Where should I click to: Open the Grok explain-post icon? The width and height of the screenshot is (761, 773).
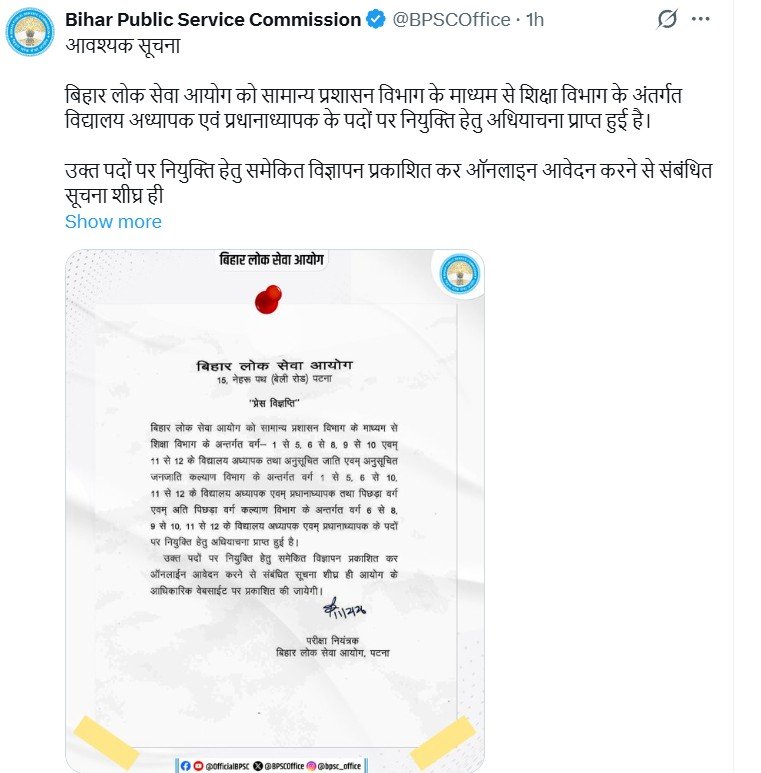pos(667,20)
